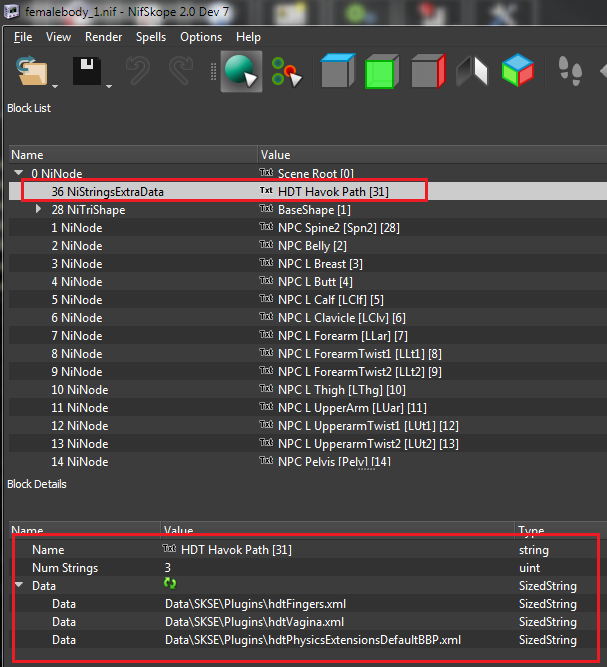Click Txt icon beside NPC L Clavicle [LClv]

point(266,316)
